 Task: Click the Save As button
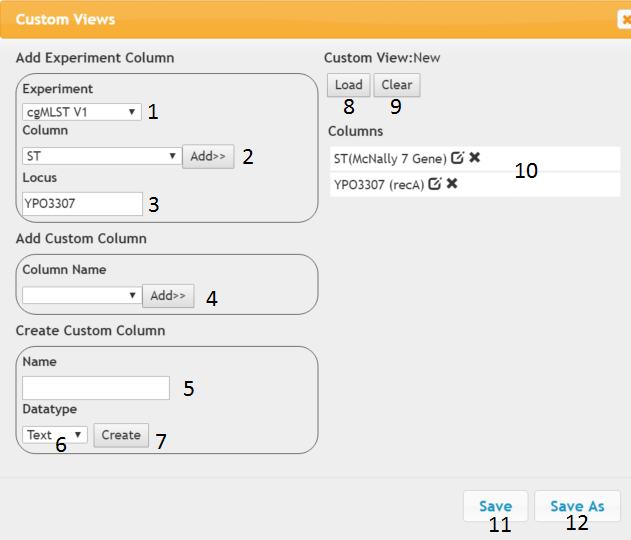pyautogui.click(x=577, y=506)
